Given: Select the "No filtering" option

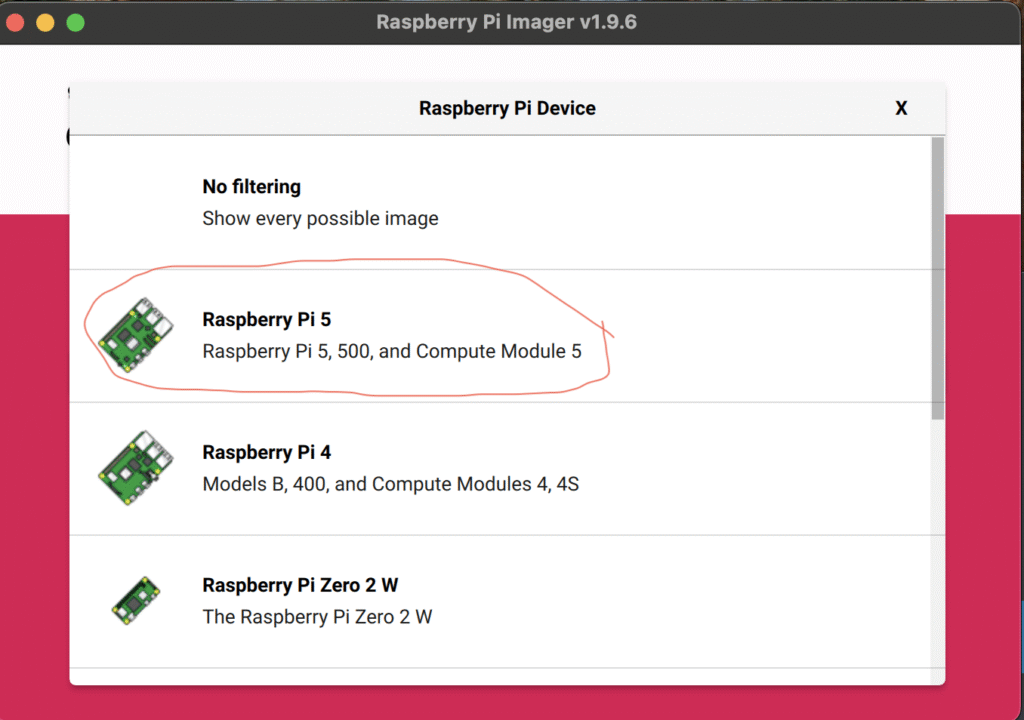Looking at the screenshot, I should tap(251, 187).
